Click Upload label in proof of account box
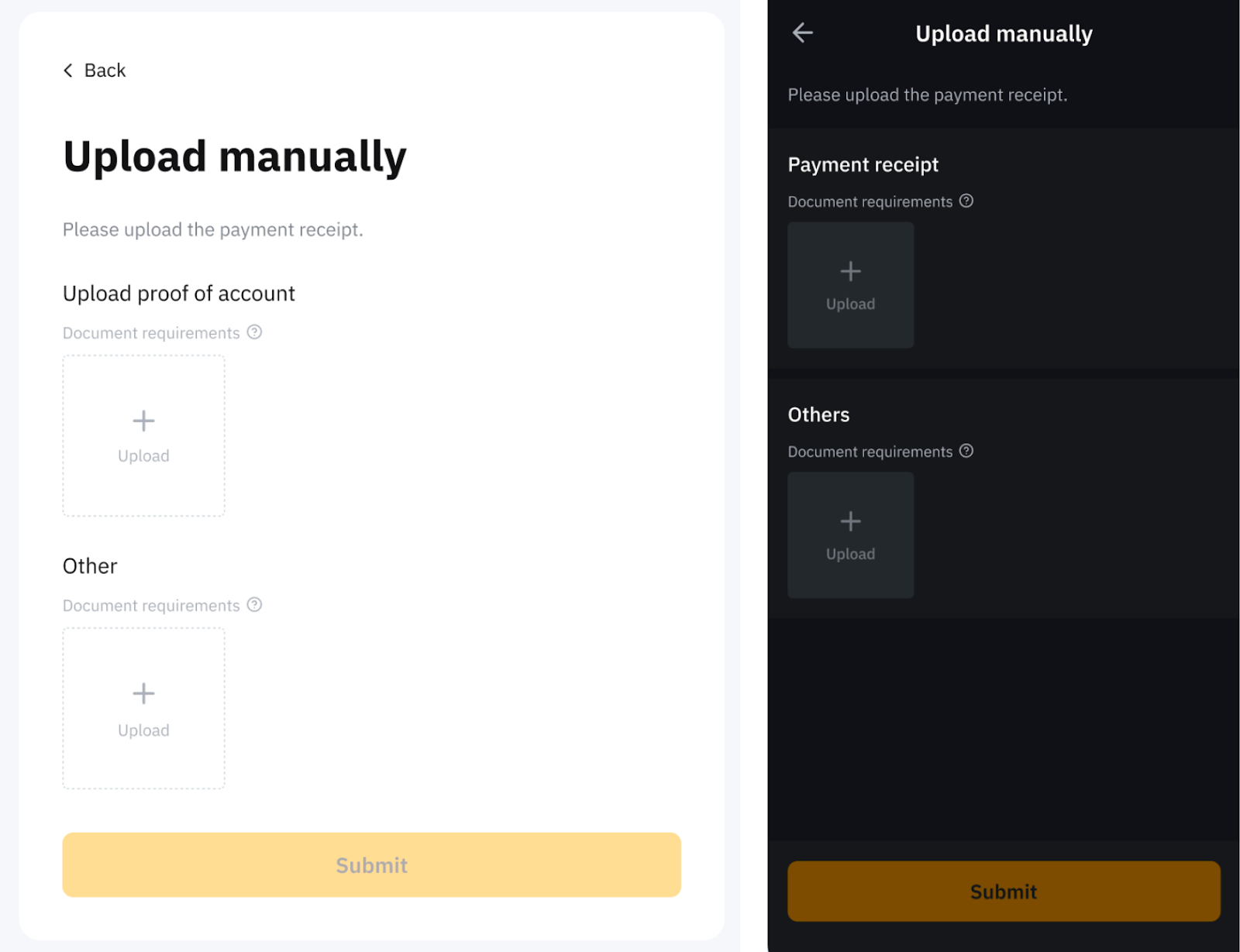1240x952 pixels. (143, 456)
